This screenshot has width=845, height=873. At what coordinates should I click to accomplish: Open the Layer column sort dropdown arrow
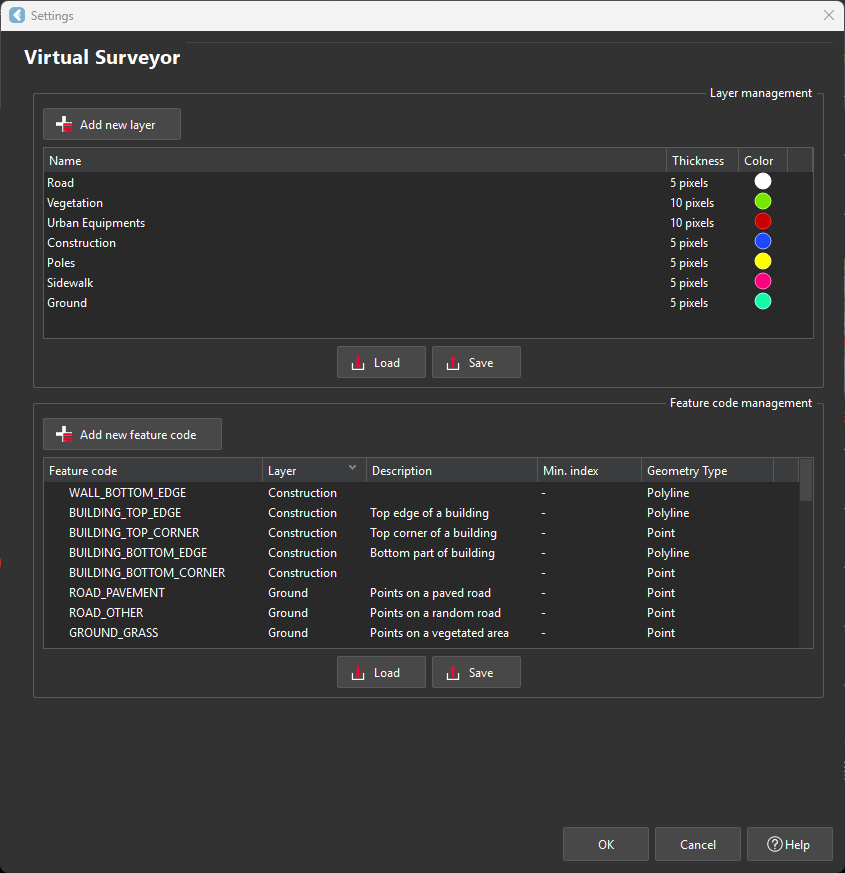tap(352, 468)
